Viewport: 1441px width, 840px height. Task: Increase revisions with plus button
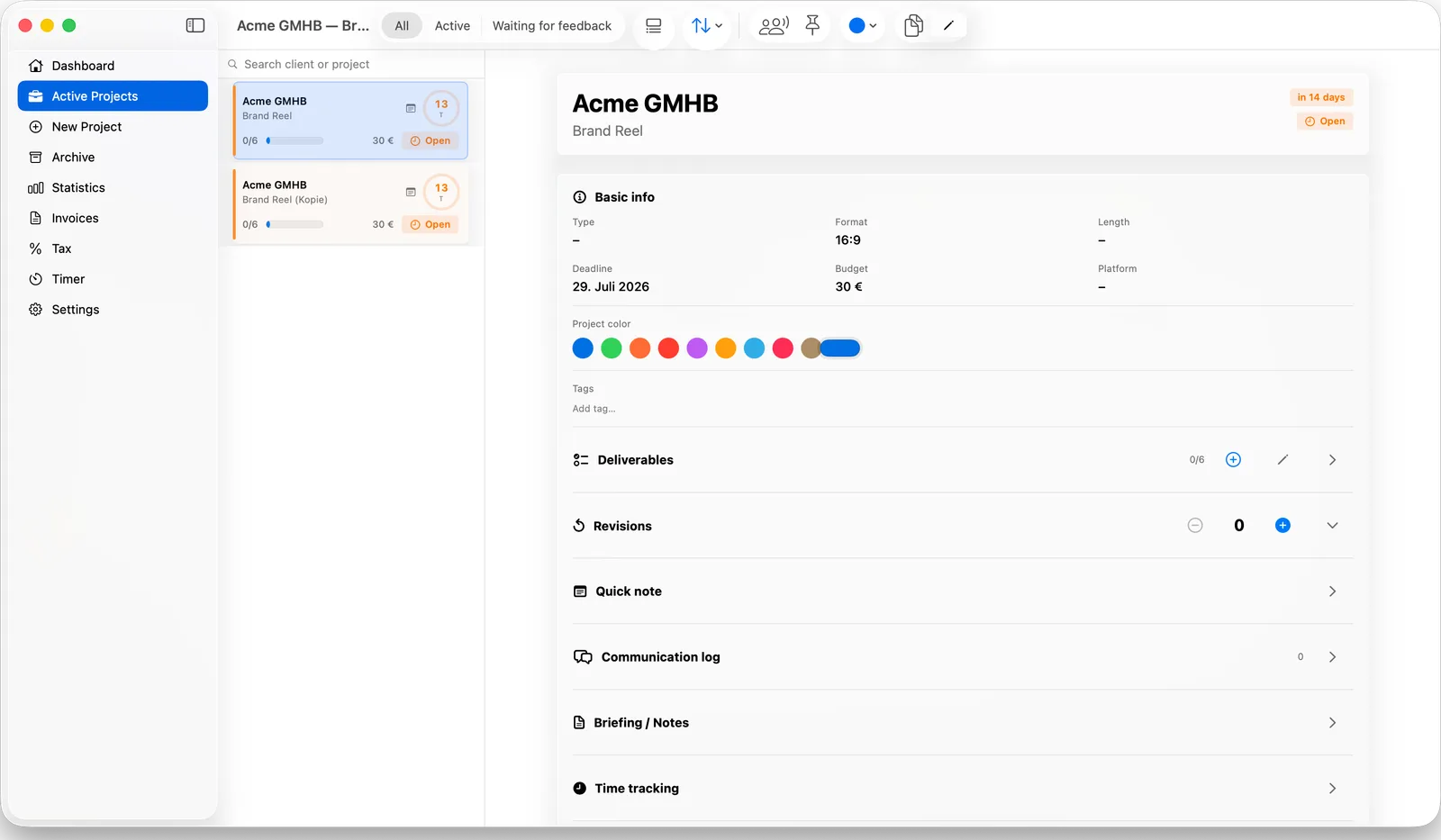(1283, 526)
